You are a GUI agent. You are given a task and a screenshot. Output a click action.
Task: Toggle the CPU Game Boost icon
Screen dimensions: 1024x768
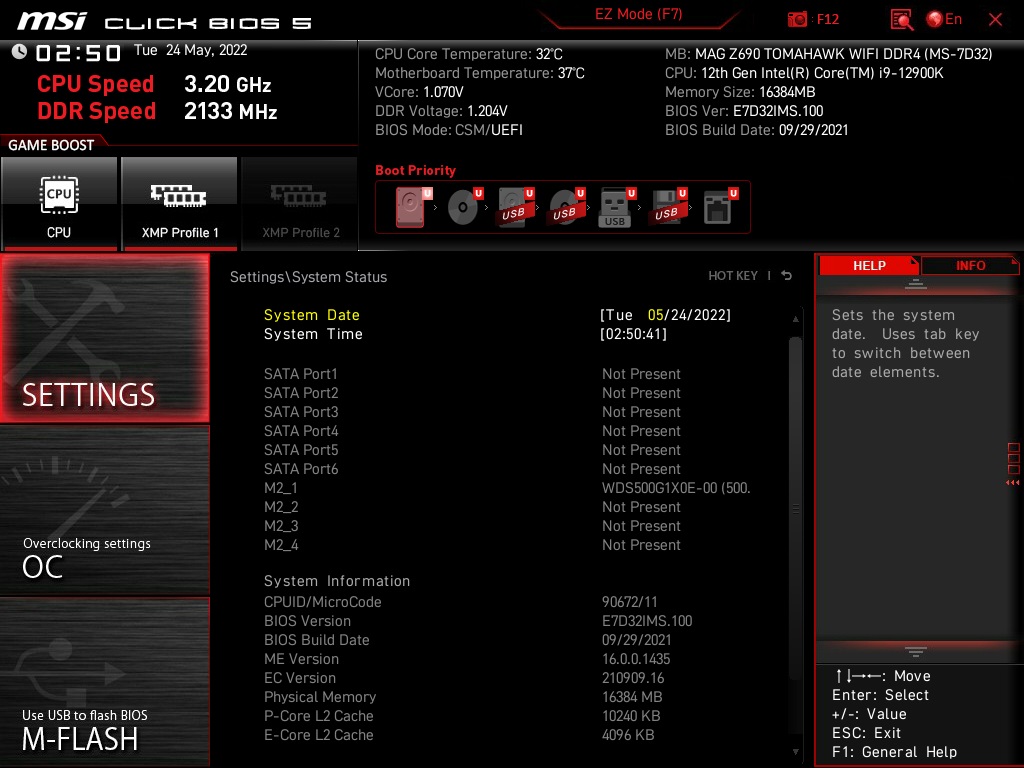click(x=59, y=203)
